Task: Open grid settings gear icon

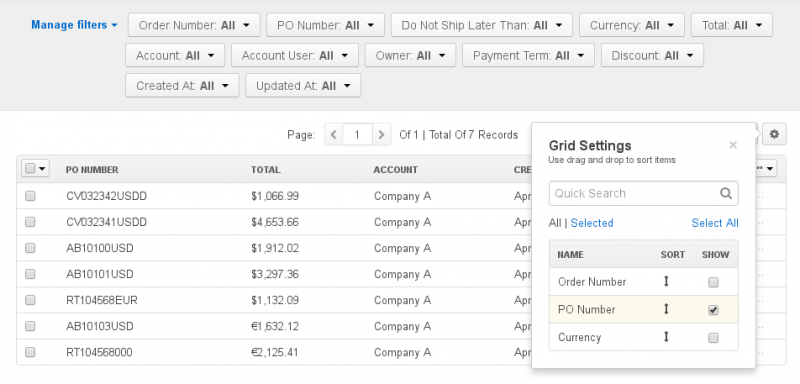Action: [774, 135]
